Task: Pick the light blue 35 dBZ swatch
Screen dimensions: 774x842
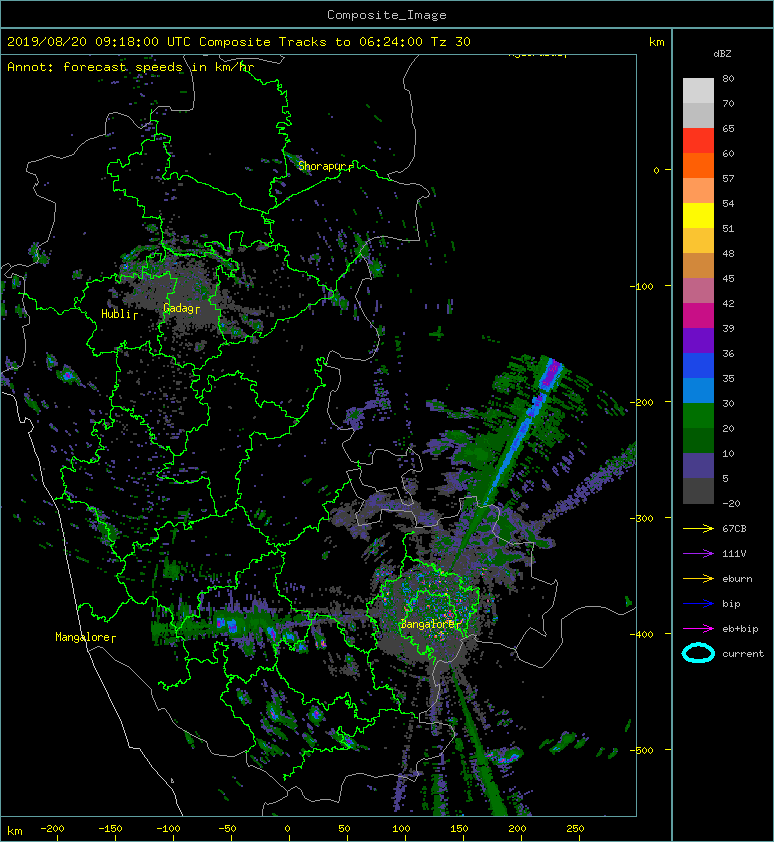Action: point(698,390)
